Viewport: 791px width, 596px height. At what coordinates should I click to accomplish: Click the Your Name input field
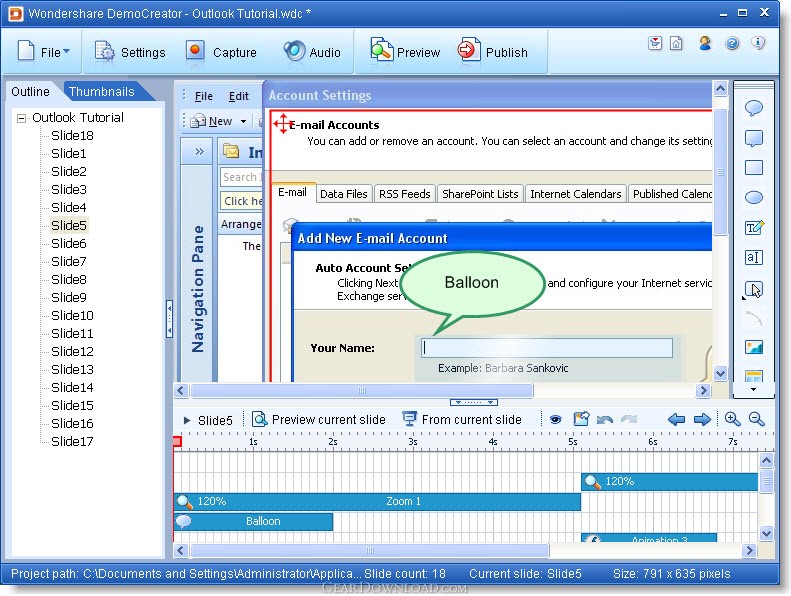(x=547, y=348)
